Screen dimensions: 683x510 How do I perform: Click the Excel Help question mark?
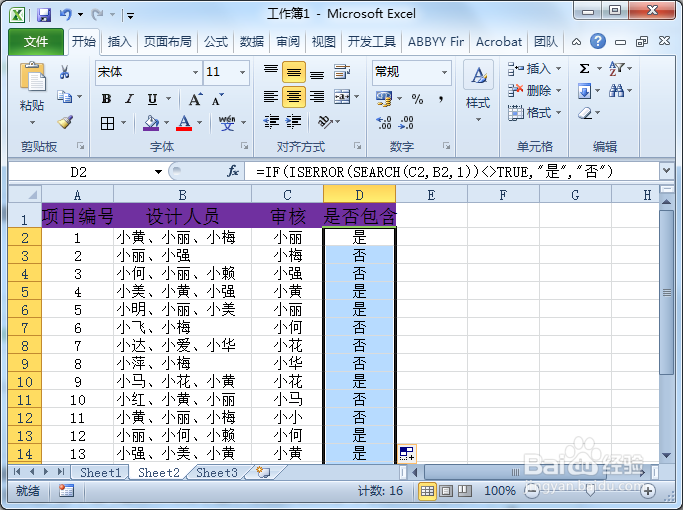coord(598,41)
